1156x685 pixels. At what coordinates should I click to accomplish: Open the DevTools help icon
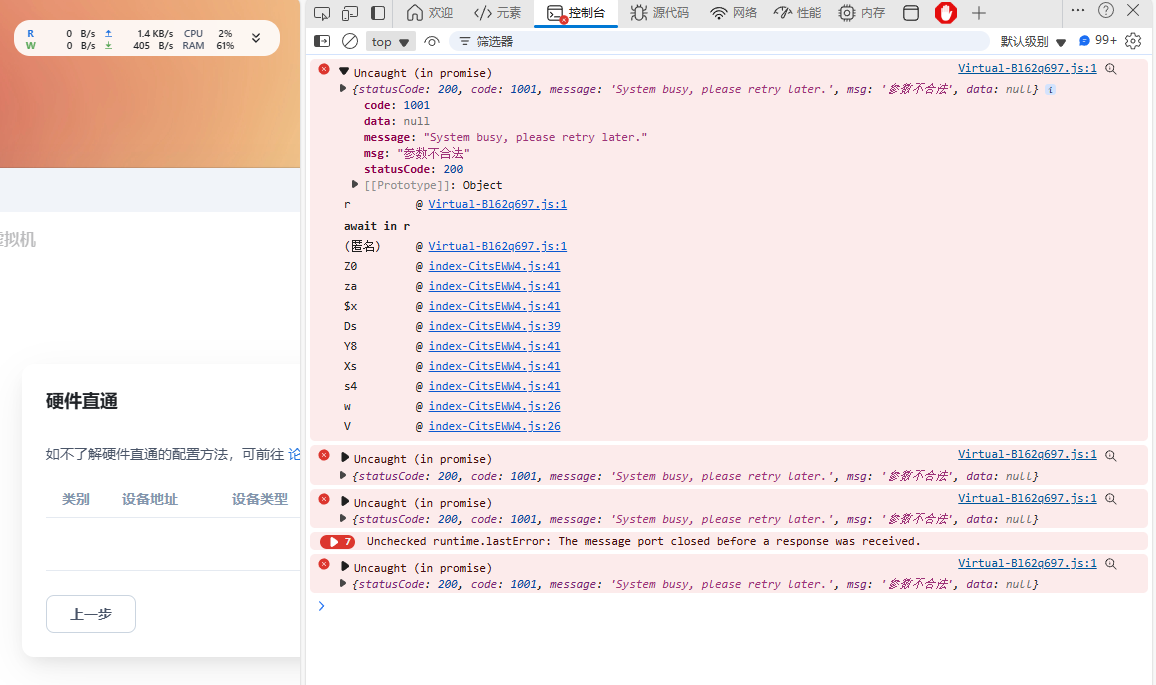click(1106, 10)
